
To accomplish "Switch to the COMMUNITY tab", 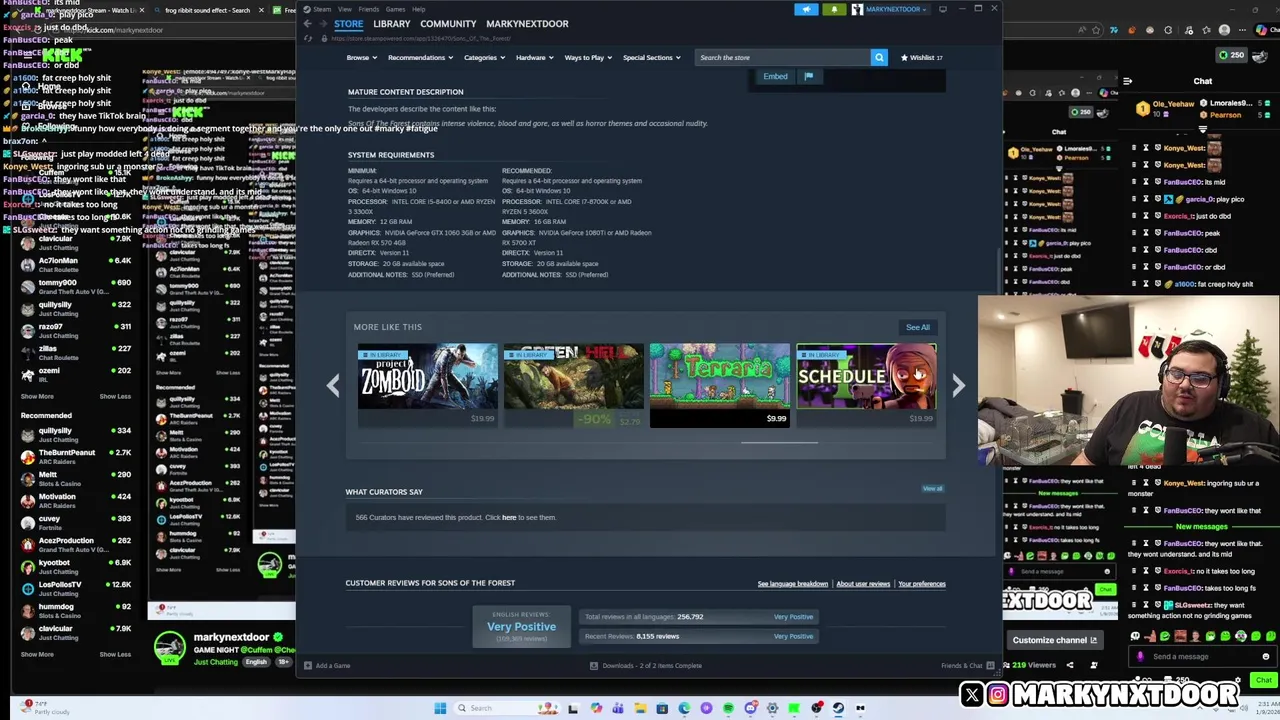I will pyautogui.click(x=448, y=24).
